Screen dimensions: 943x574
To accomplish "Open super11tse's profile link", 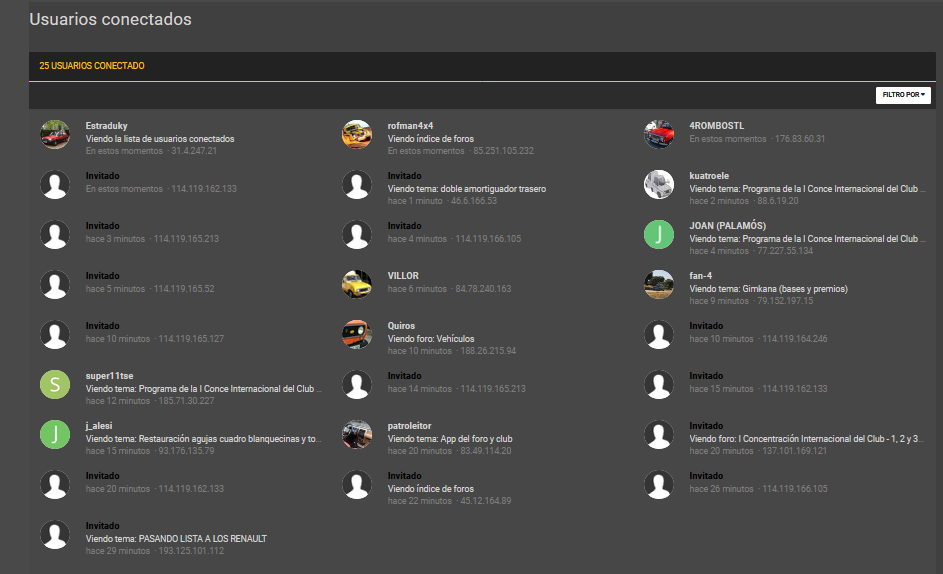I will click(x=109, y=375).
